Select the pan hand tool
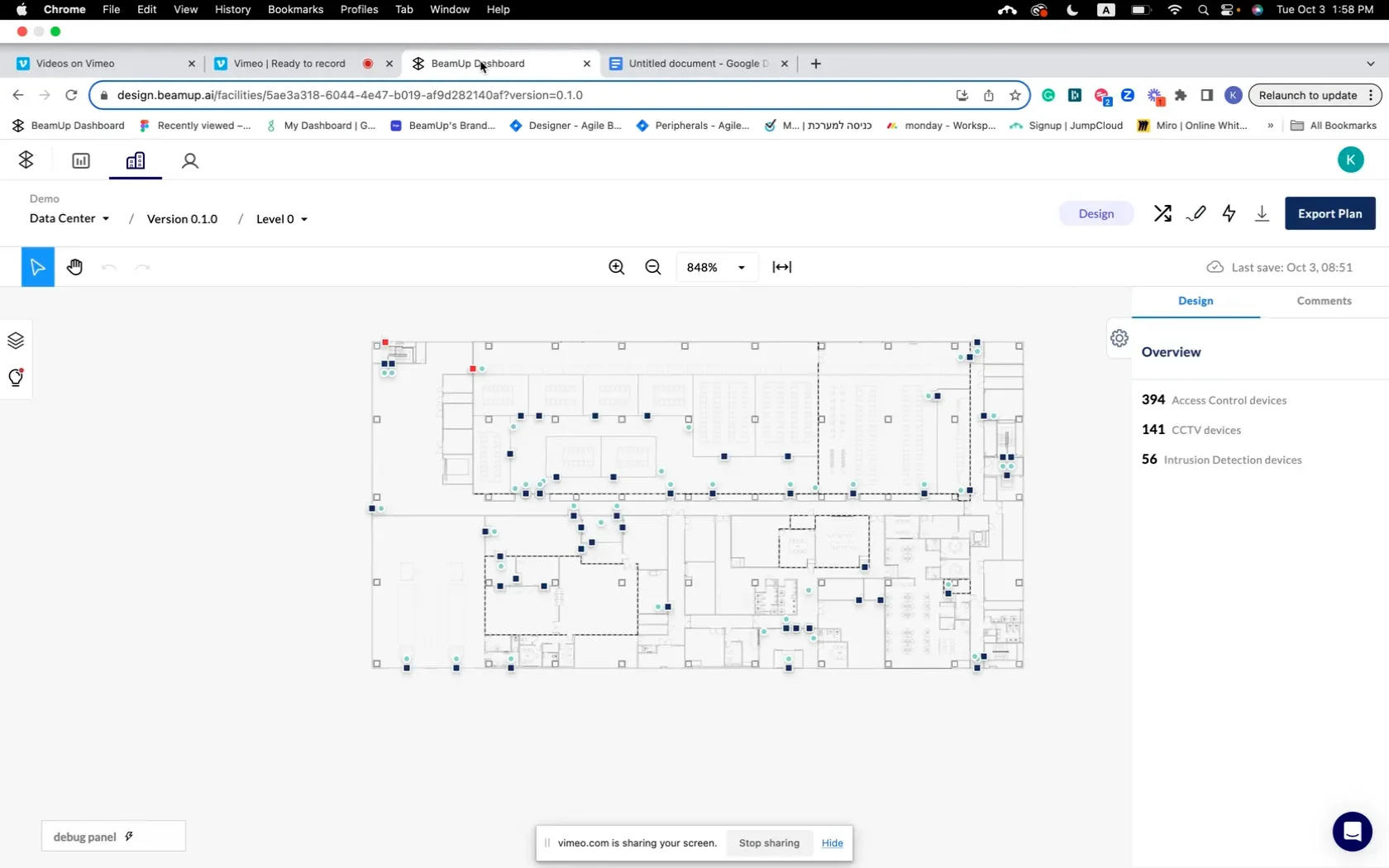The width and height of the screenshot is (1389, 868). (74, 267)
